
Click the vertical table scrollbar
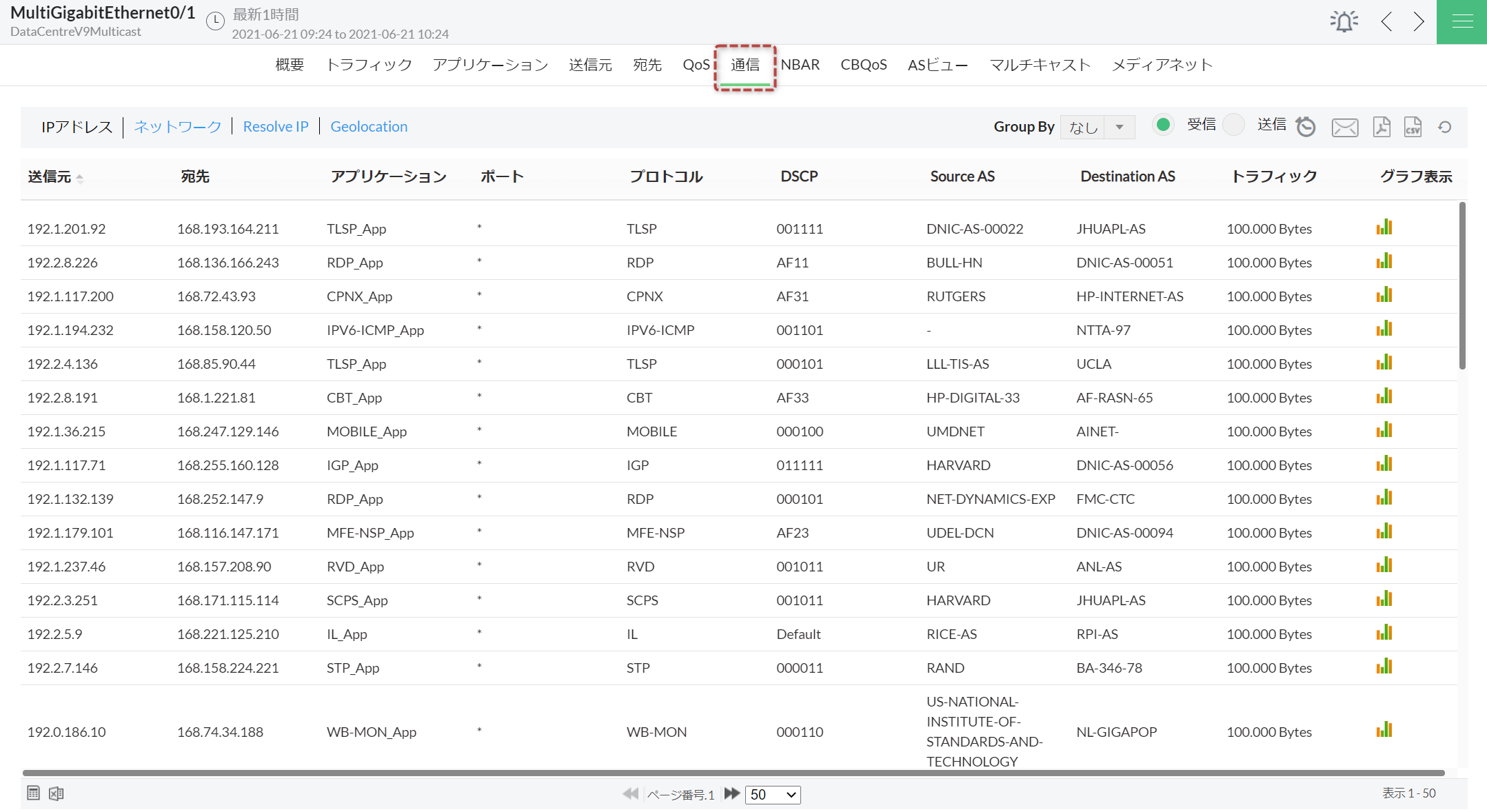pyautogui.click(x=1462, y=286)
